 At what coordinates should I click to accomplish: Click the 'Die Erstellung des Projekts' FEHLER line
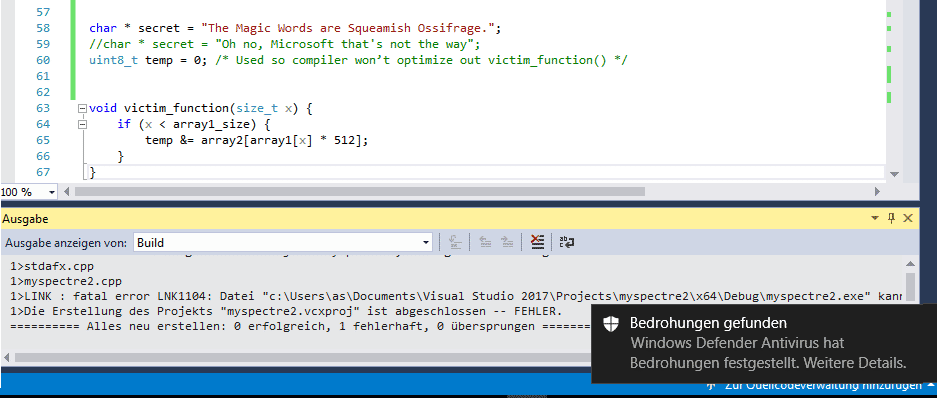click(286, 312)
